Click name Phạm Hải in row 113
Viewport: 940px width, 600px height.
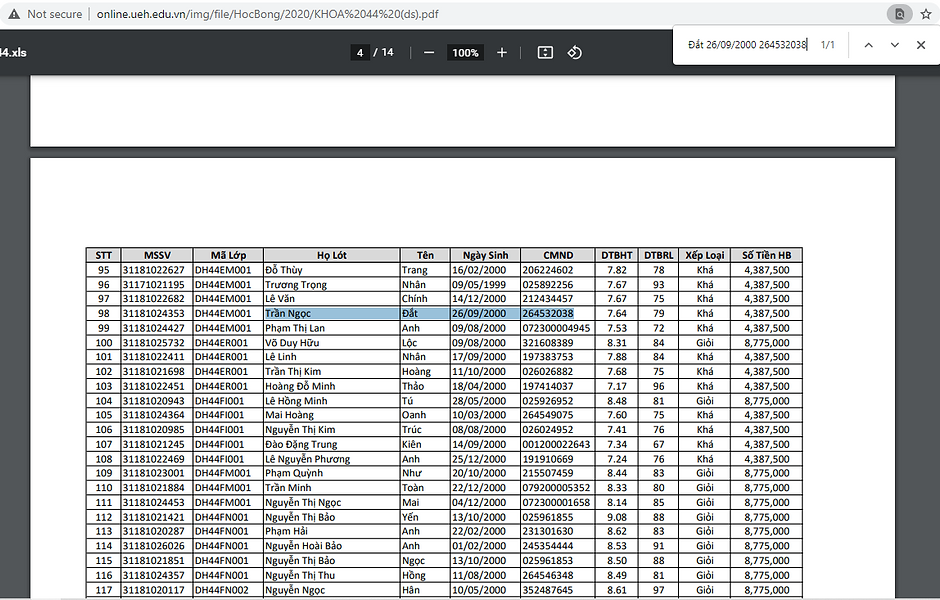coord(286,531)
